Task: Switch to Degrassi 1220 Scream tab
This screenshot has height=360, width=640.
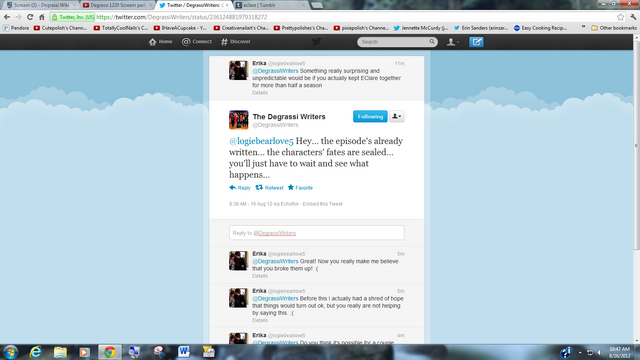Action: click(117, 5)
